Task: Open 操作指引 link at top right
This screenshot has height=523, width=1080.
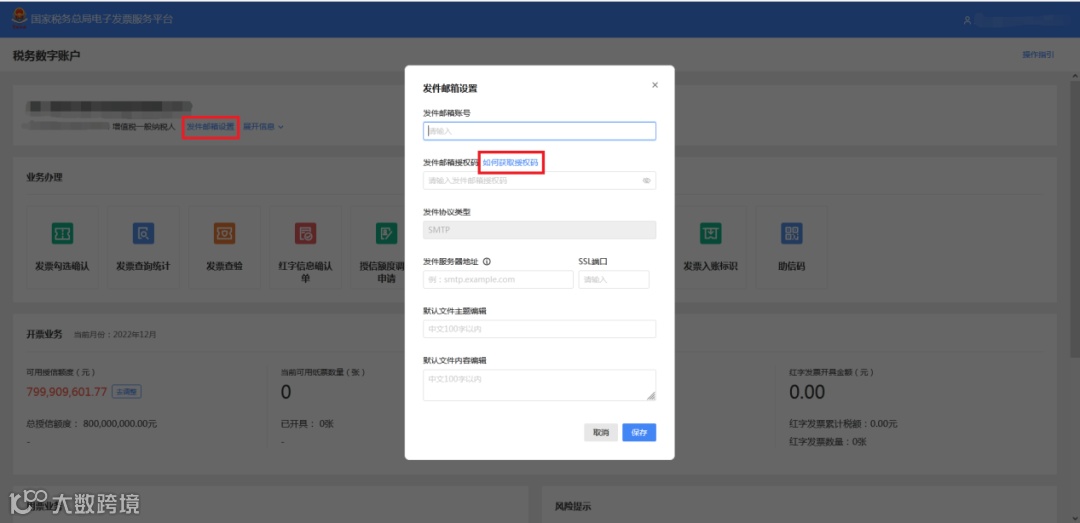Action: click(1038, 54)
